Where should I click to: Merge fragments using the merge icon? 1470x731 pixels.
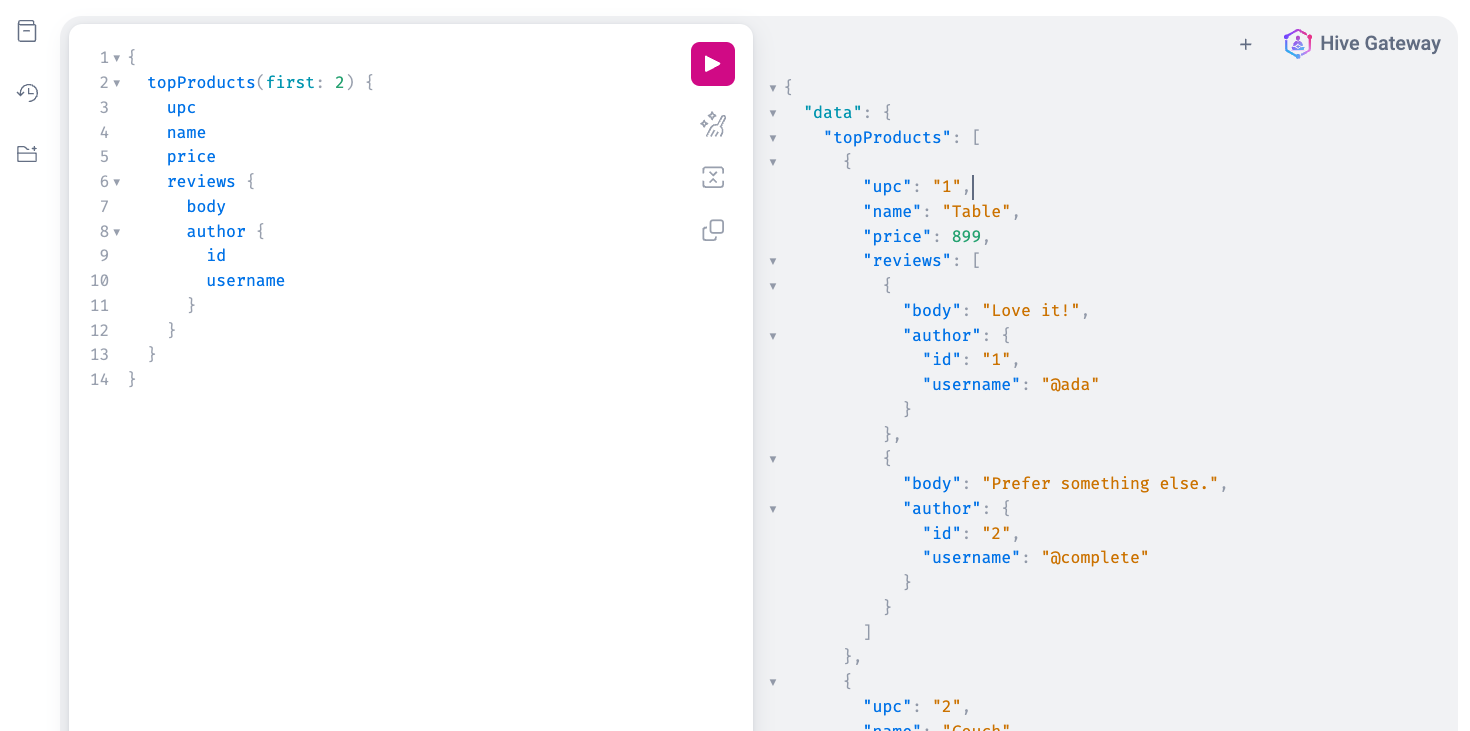(713, 177)
